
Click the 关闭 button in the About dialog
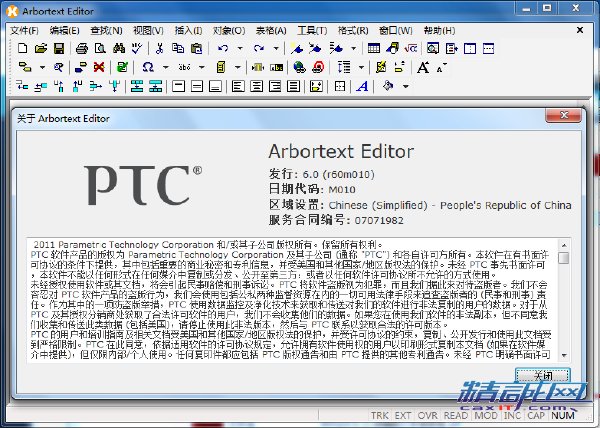pyautogui.click(x=543, y=375)
